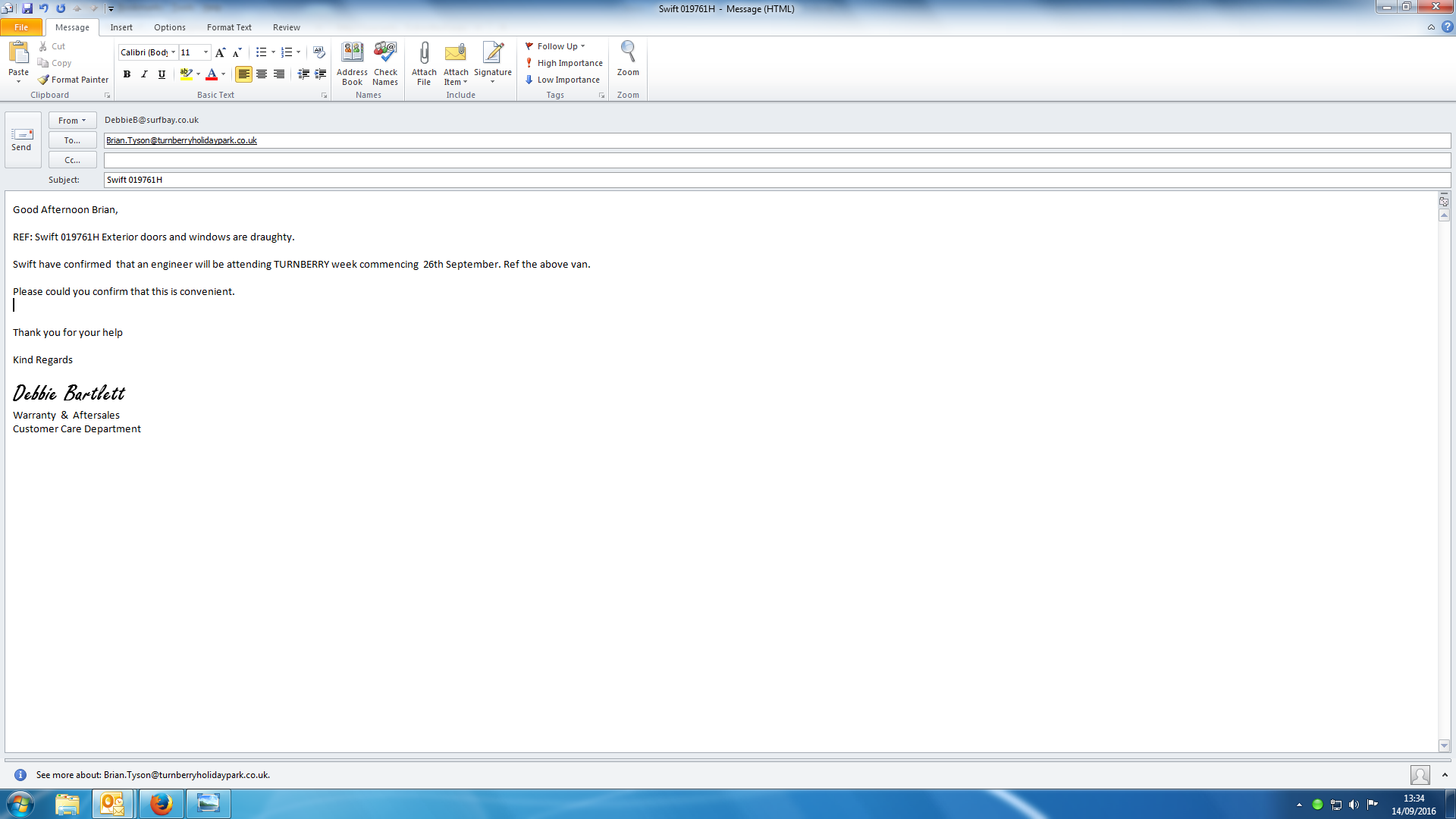Click the To... recipients button
The image size is (1456, 819).
72,140
